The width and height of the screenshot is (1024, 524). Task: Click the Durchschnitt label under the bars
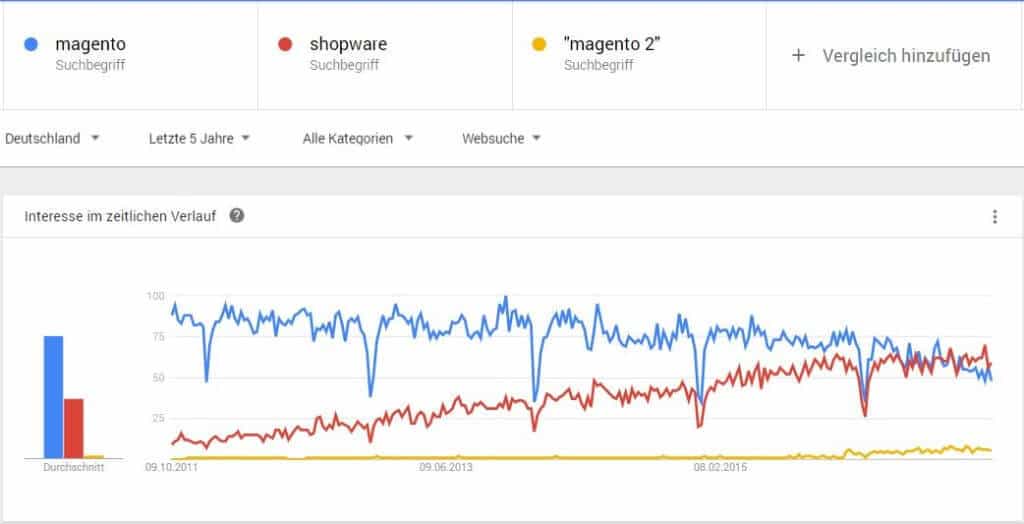point(73,467)
